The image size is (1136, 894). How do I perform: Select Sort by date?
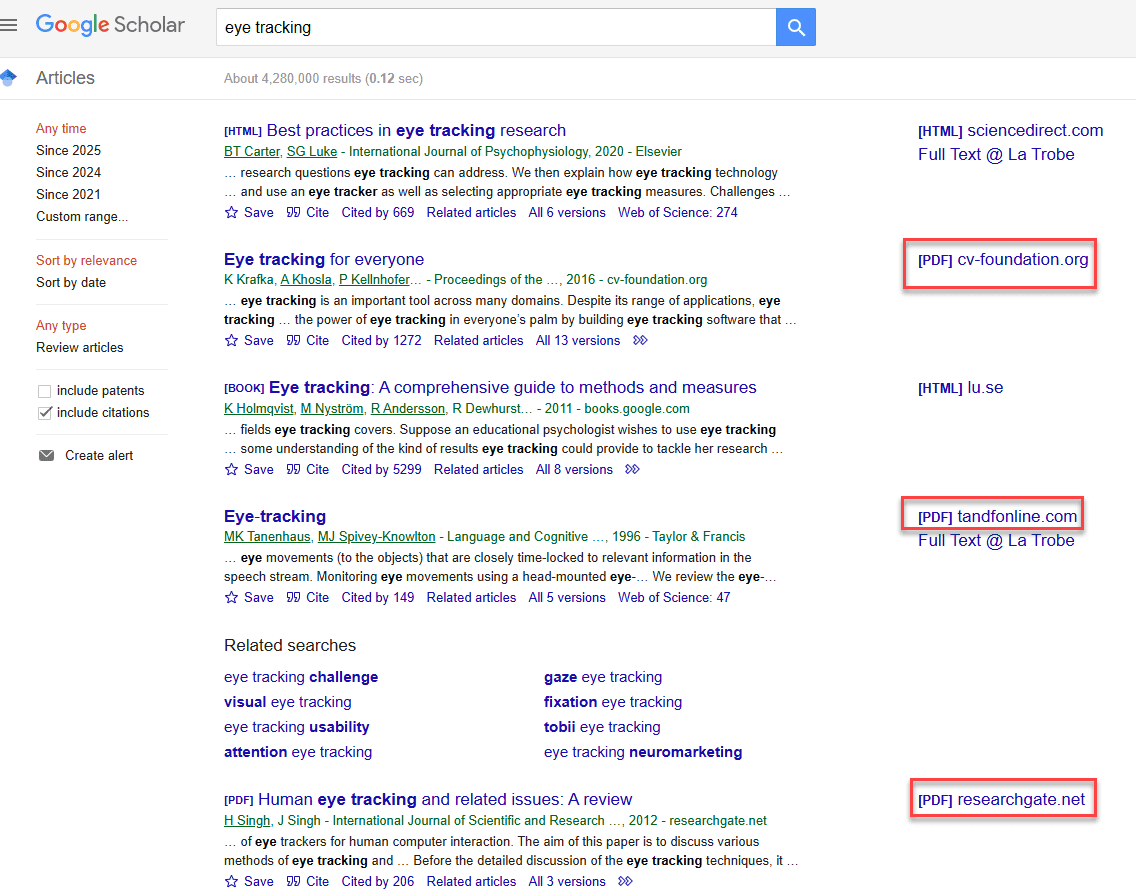click(x=71, y=283)
